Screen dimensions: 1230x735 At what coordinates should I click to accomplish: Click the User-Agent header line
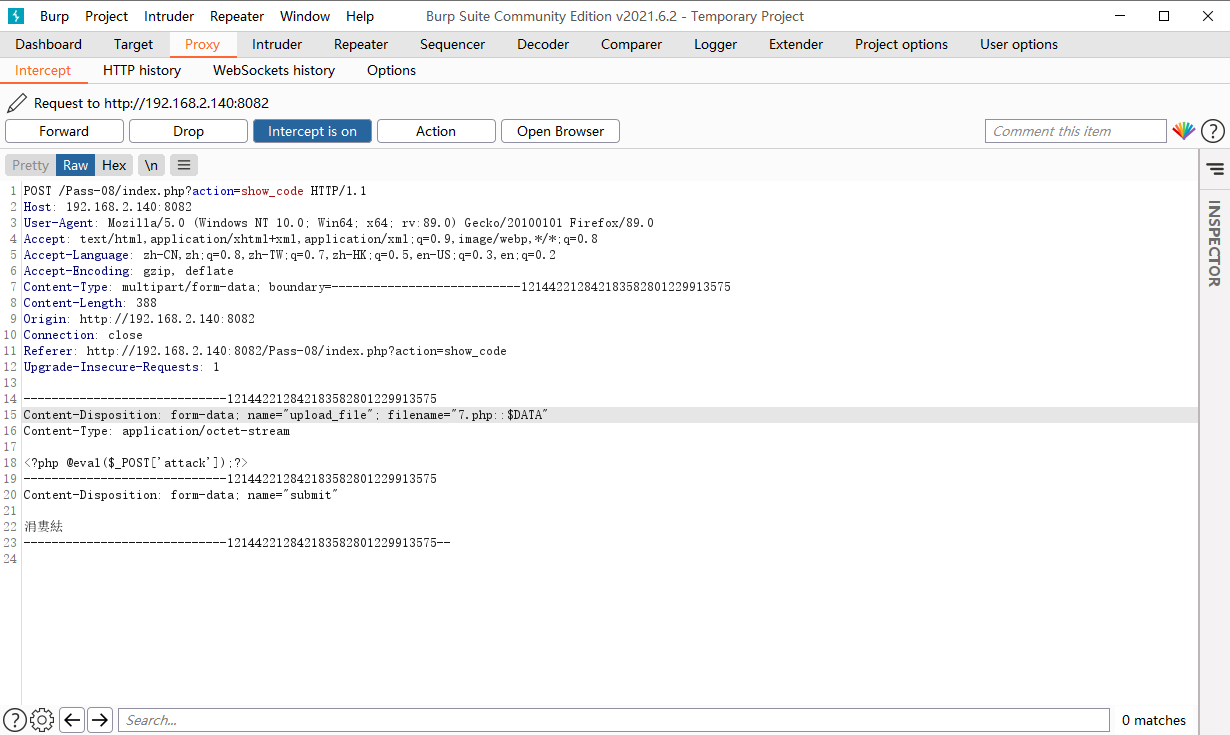[x=338, y=223]
